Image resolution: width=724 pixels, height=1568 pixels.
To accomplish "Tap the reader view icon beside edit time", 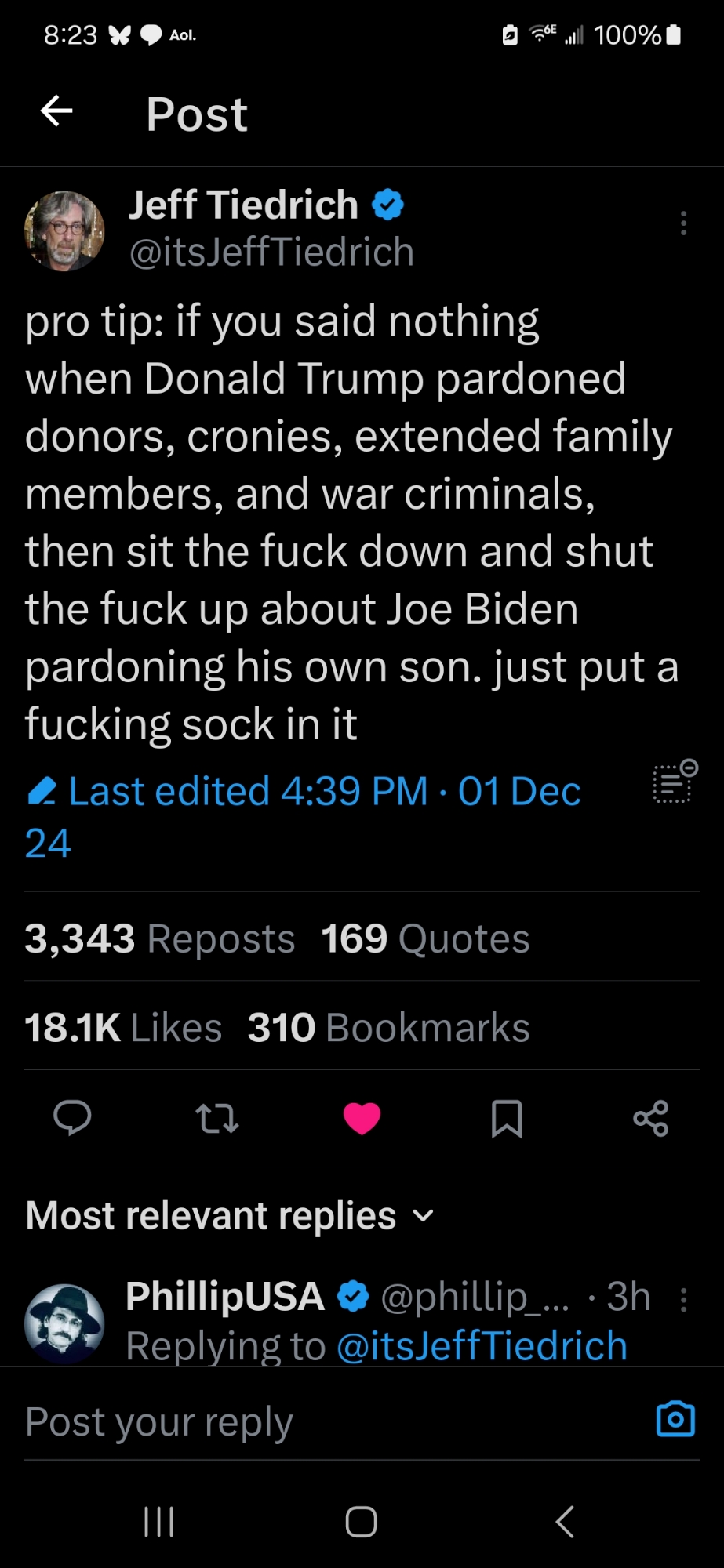I will (x=675, y=782).
